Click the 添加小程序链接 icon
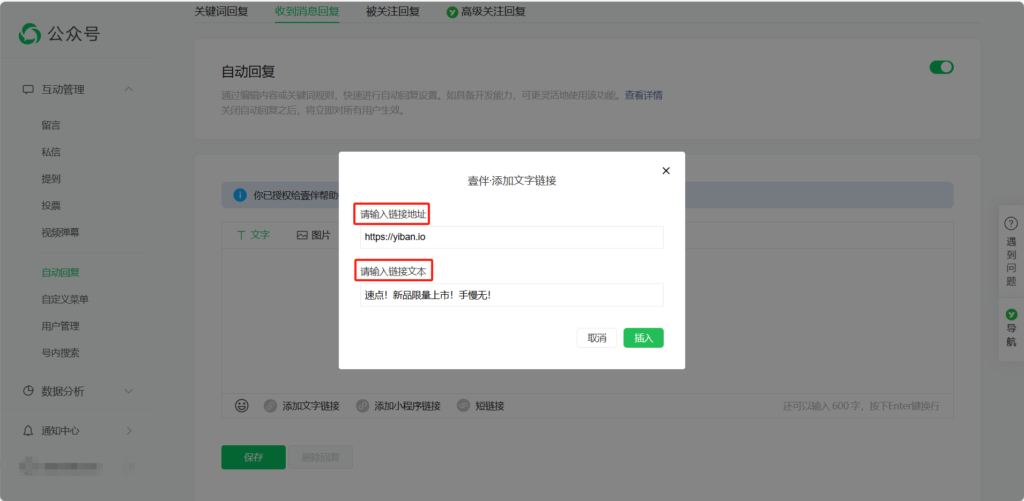Screen dimensions: 1024x501 (362, 406)
